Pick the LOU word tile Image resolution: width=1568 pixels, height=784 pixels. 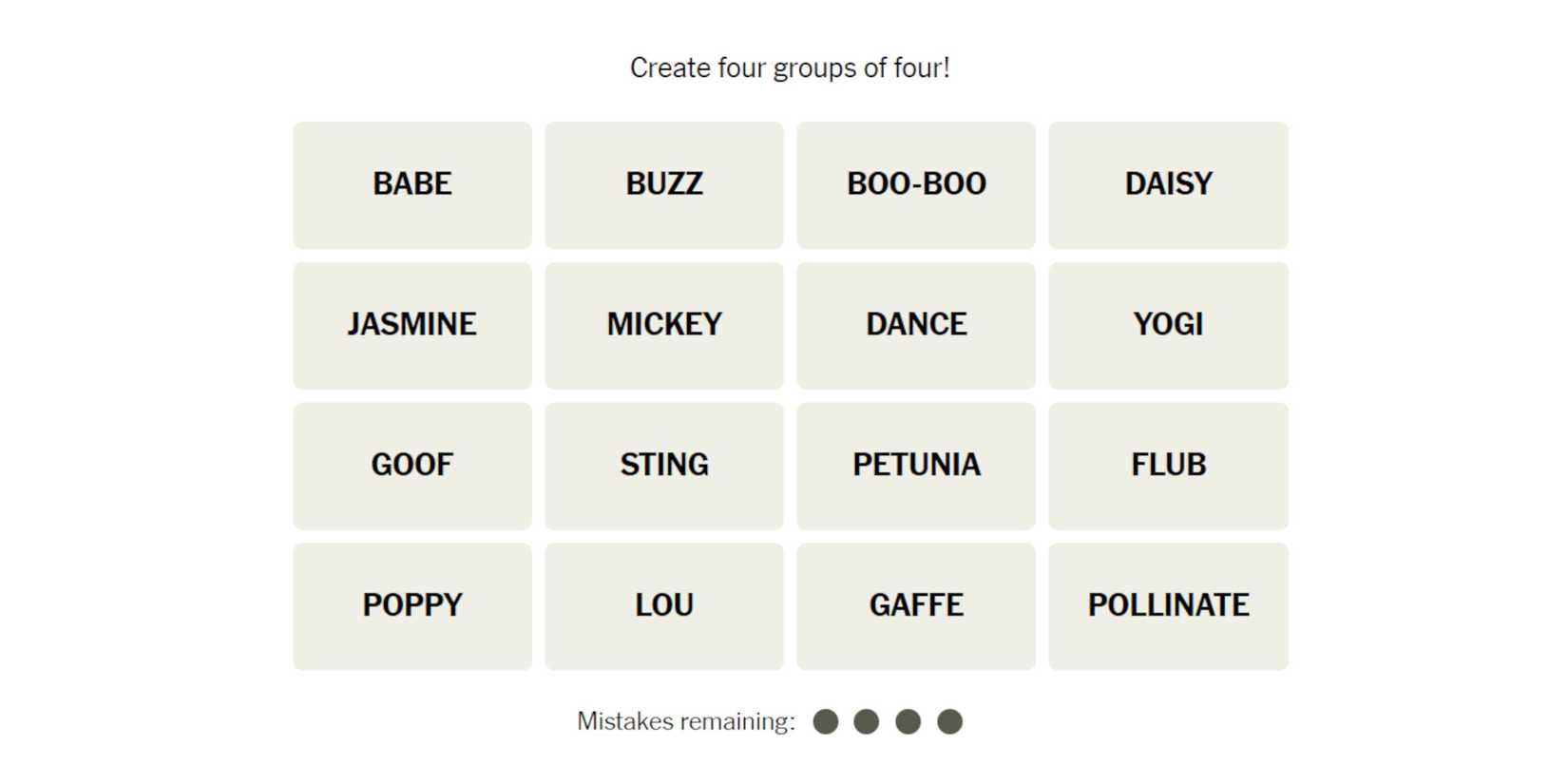pyautogui.click(x=664, y=606)
